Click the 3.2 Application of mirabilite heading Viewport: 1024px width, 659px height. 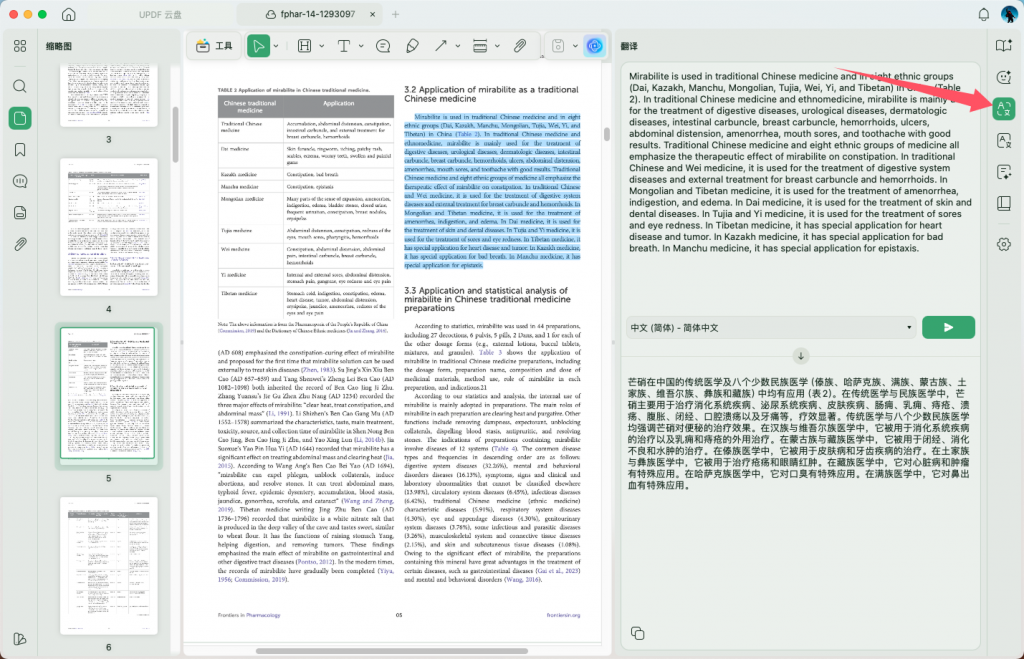pyautogui.click(x=491, y=94)
